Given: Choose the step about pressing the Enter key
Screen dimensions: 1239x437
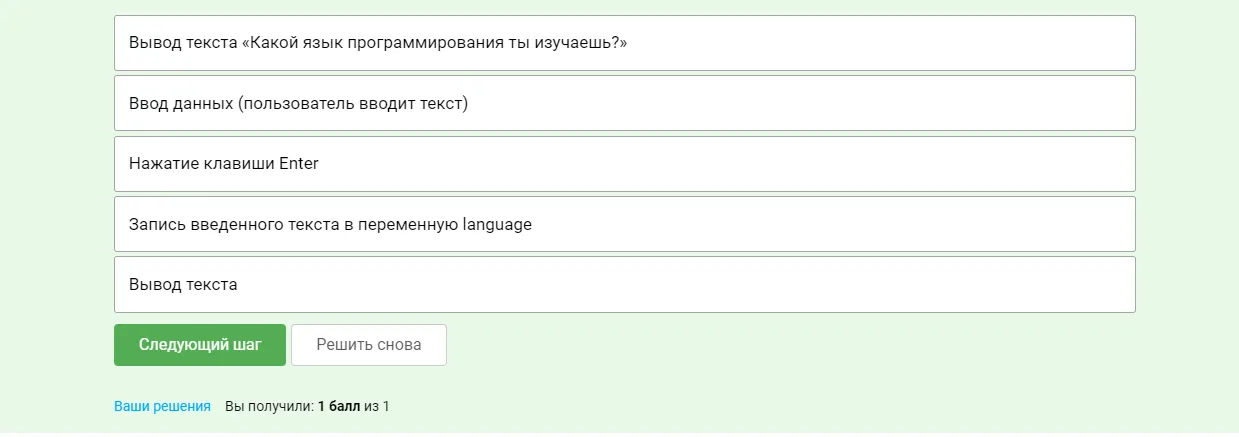Looking at the screenshot, I should coord(625,164).
